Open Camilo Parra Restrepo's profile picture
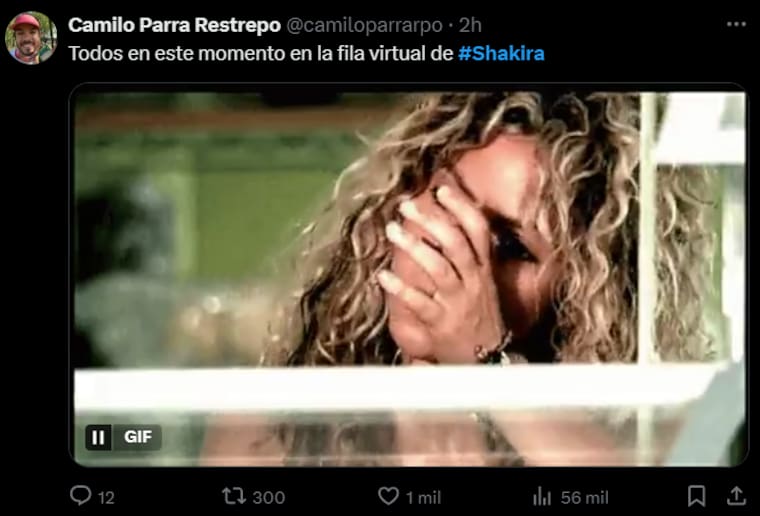 [31, 38]
